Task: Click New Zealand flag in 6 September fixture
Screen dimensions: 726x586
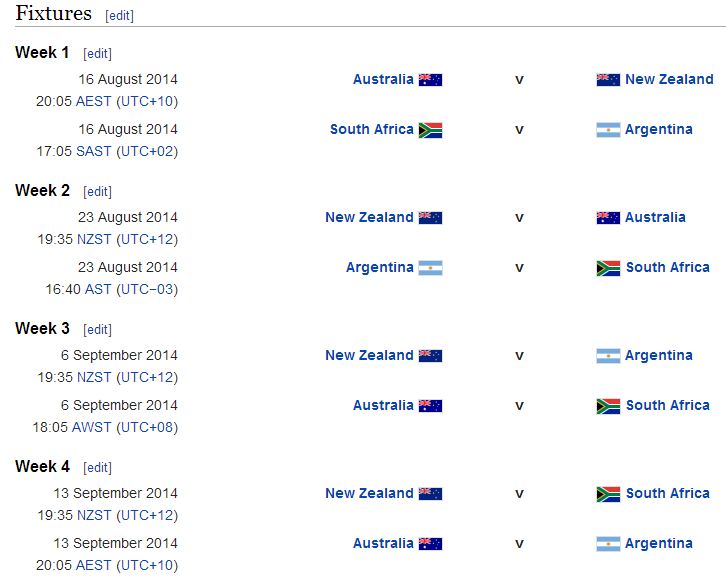Action: point(430,355)
